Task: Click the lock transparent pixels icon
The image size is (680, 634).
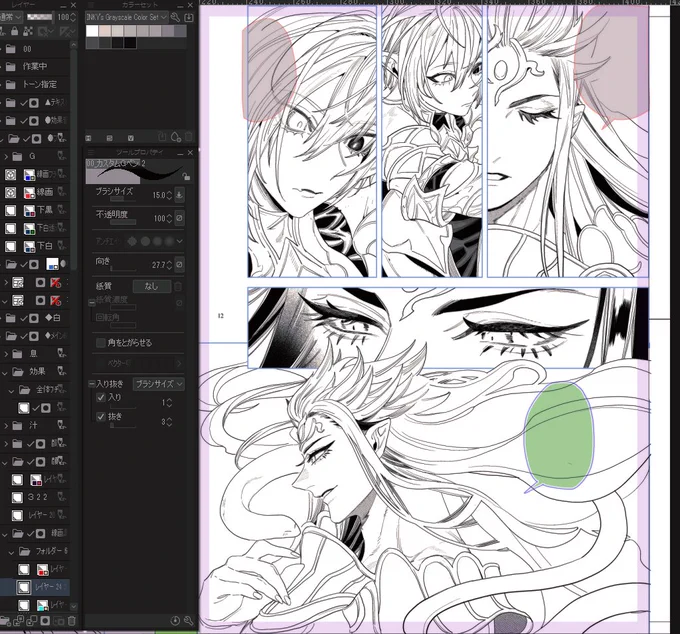Action: (x=27, y=31)
